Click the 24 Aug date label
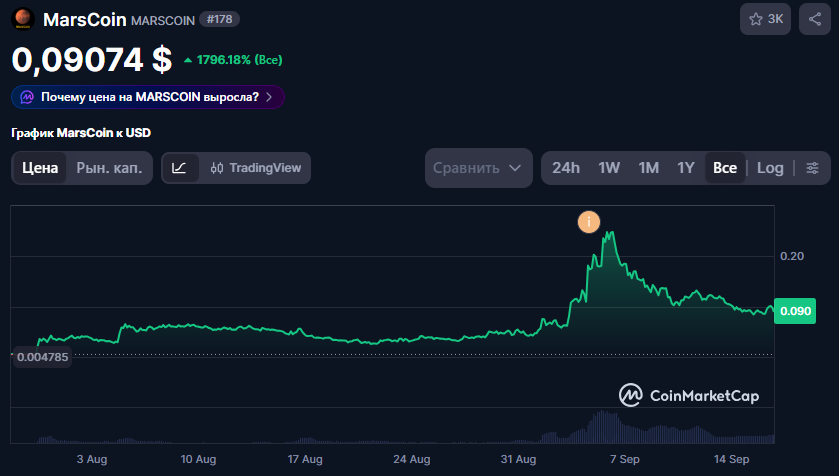This screenshot has height=476, width=839. 411,459
